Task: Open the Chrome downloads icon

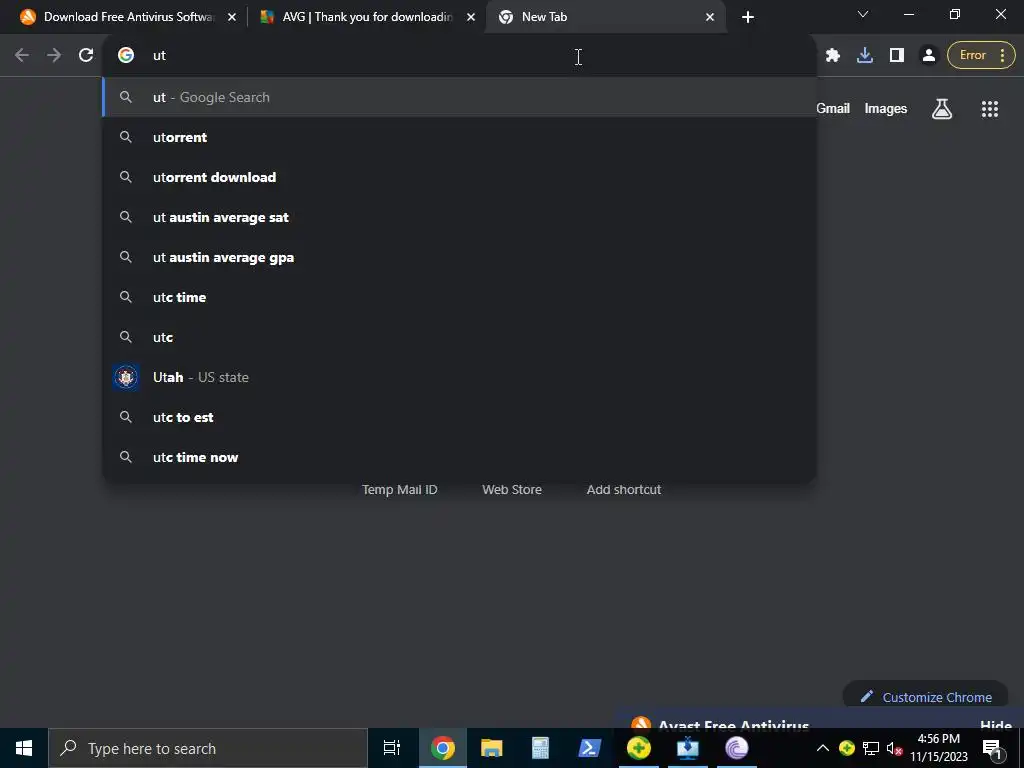Action: 865,56
